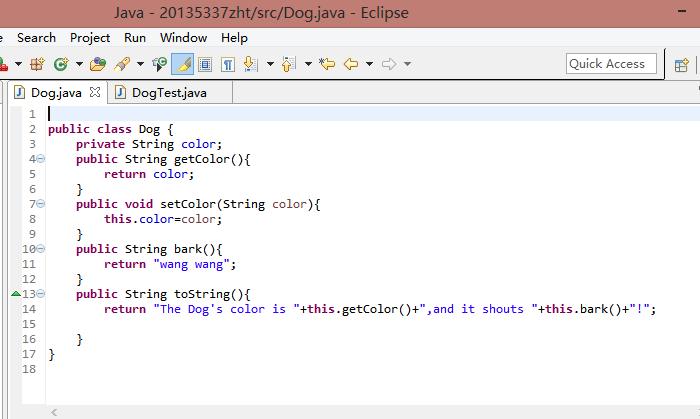Click the horizontal scrollbar left arrow
This screenshot has width=700, height=419.
tap(54, 412)
